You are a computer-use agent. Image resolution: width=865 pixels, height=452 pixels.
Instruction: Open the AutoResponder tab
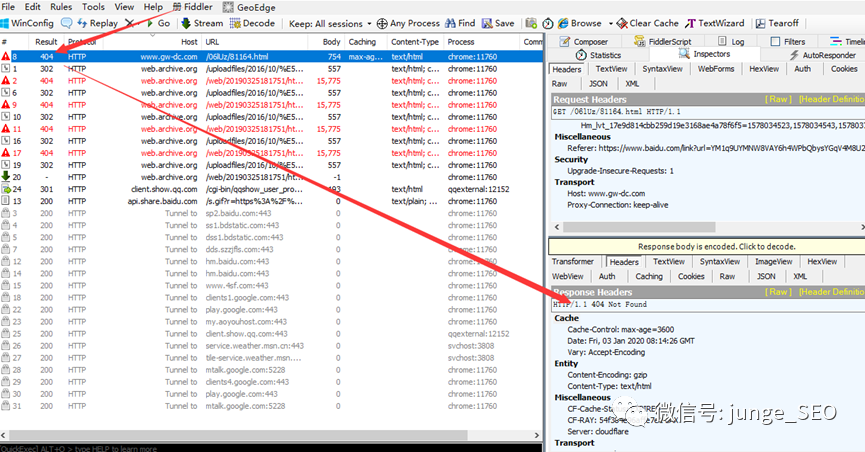click(x=823, y=55)
